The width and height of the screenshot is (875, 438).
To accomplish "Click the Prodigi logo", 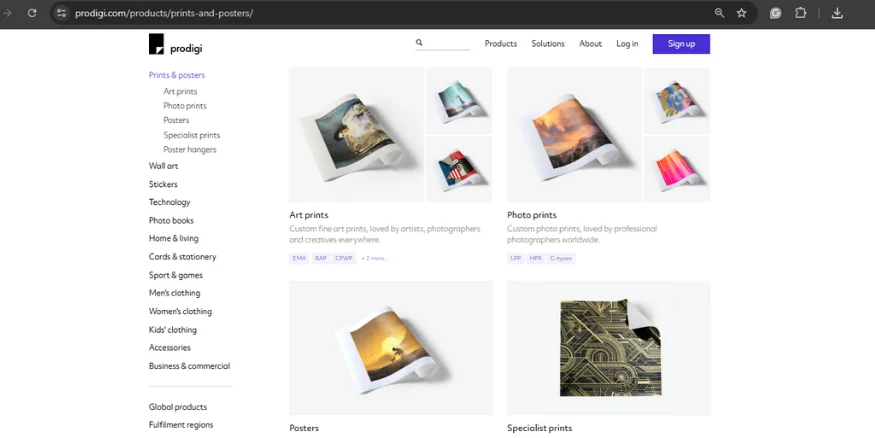I will coord(175,44).
